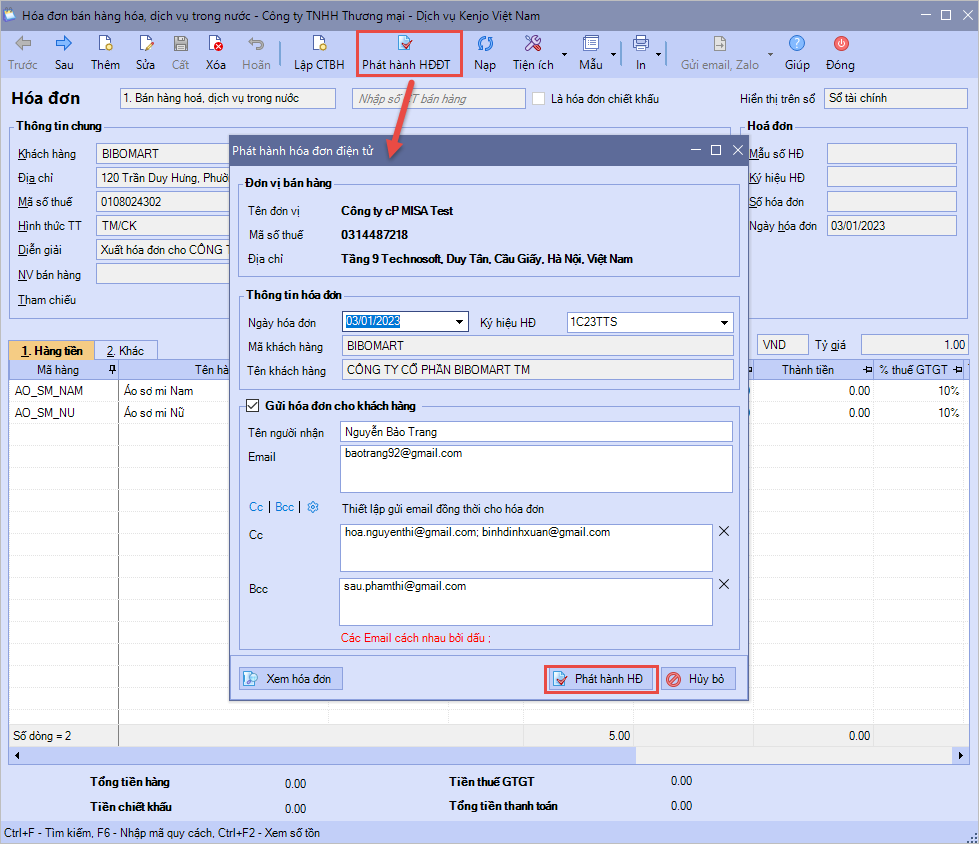Click the Phát hành HĐĐT toolbar icon
Screen dimensions: 979x844
406,44
